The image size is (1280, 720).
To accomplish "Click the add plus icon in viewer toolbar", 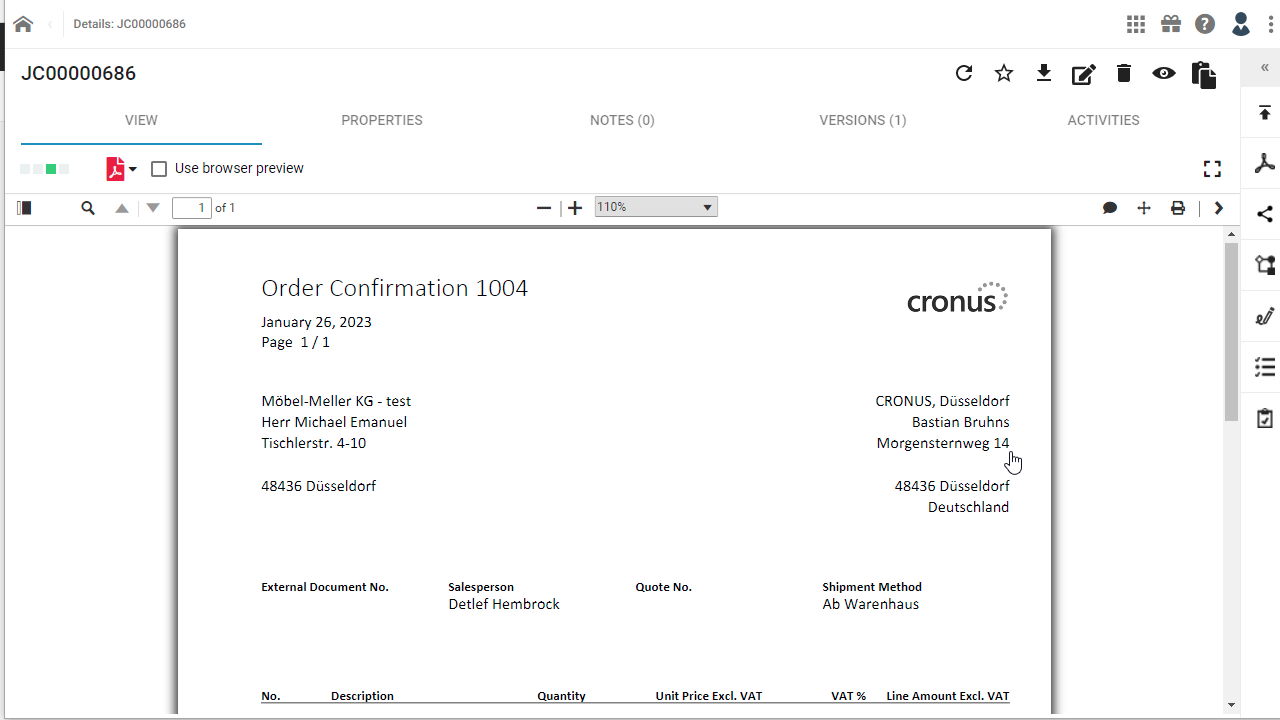I will coord(1144,208).
